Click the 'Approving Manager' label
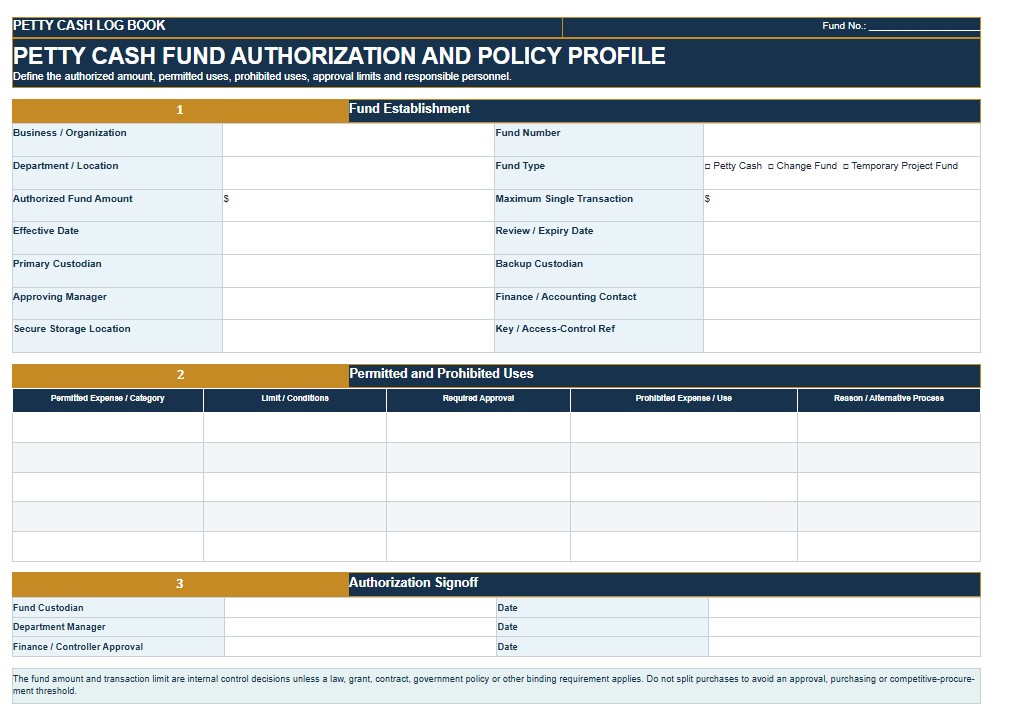The height and width of the screenshot is (724, 1009). [x=60, y=297]
